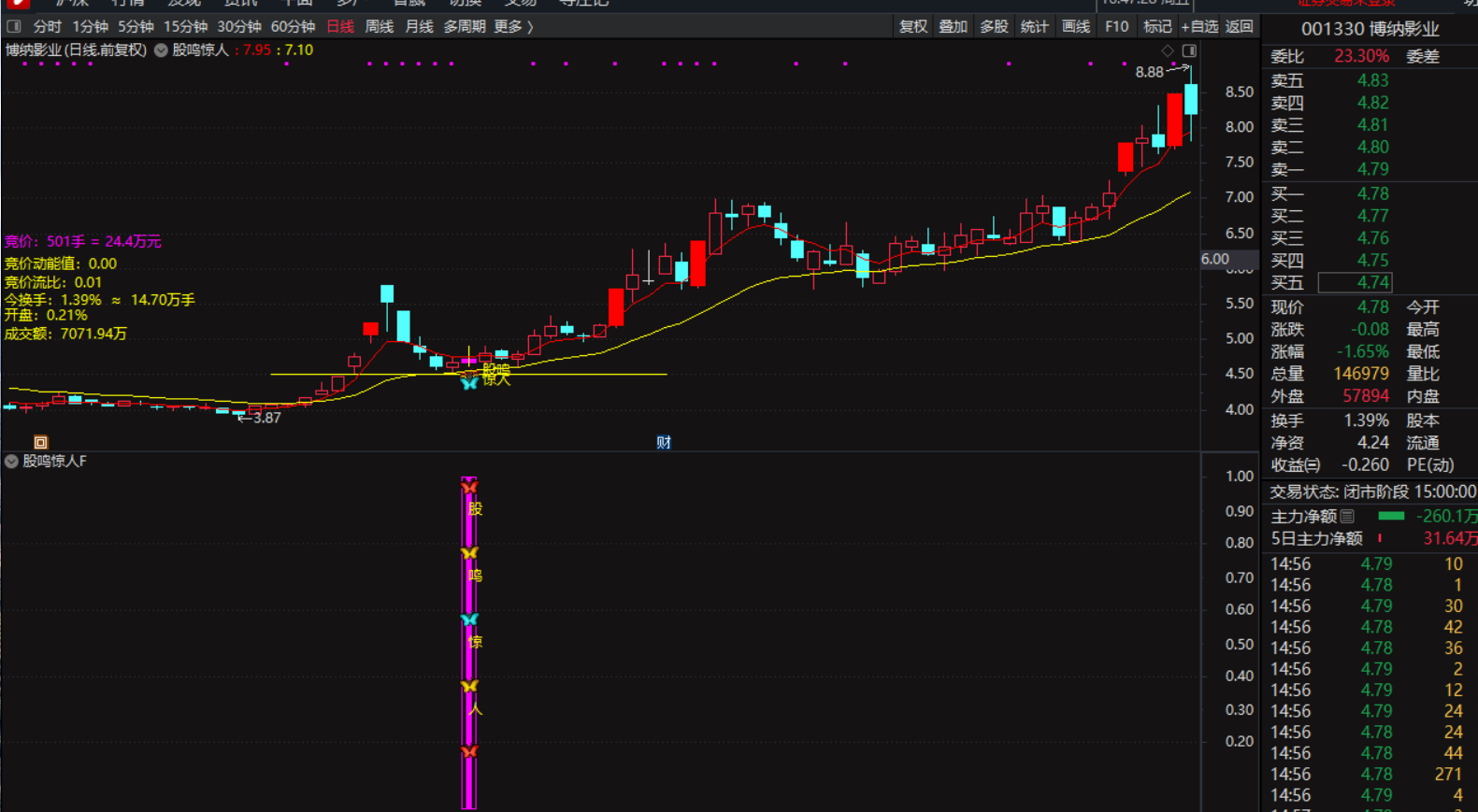Expand the 股鸣惊人 main indicator dropdown
1478x812 pixels.
[x=161, y=50]
